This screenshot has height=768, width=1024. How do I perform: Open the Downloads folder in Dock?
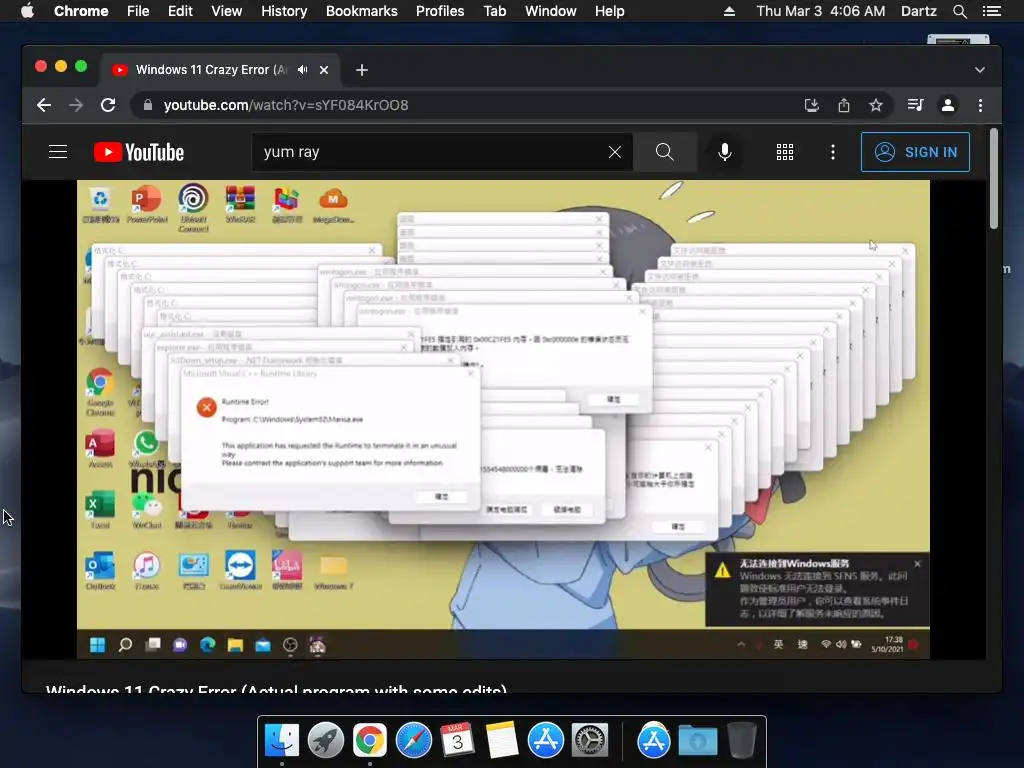pos(697,741)
